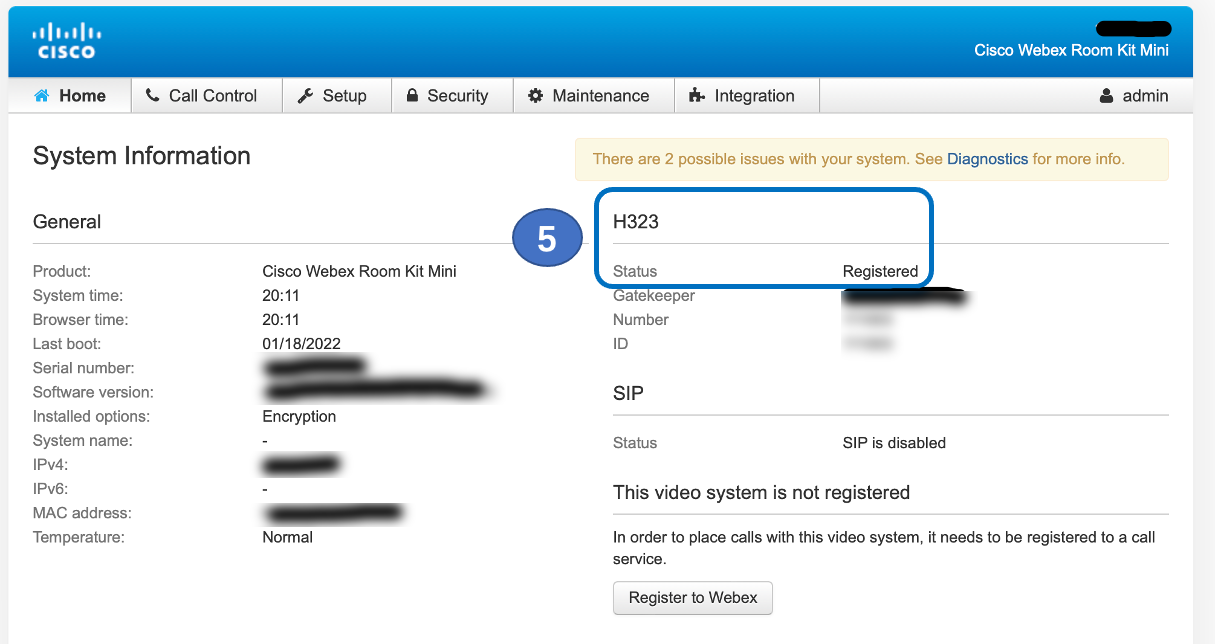The width and height of the screenshot is (1216, 644).
Task: Click heading This video system is not registered
Action: pos(761,492)
